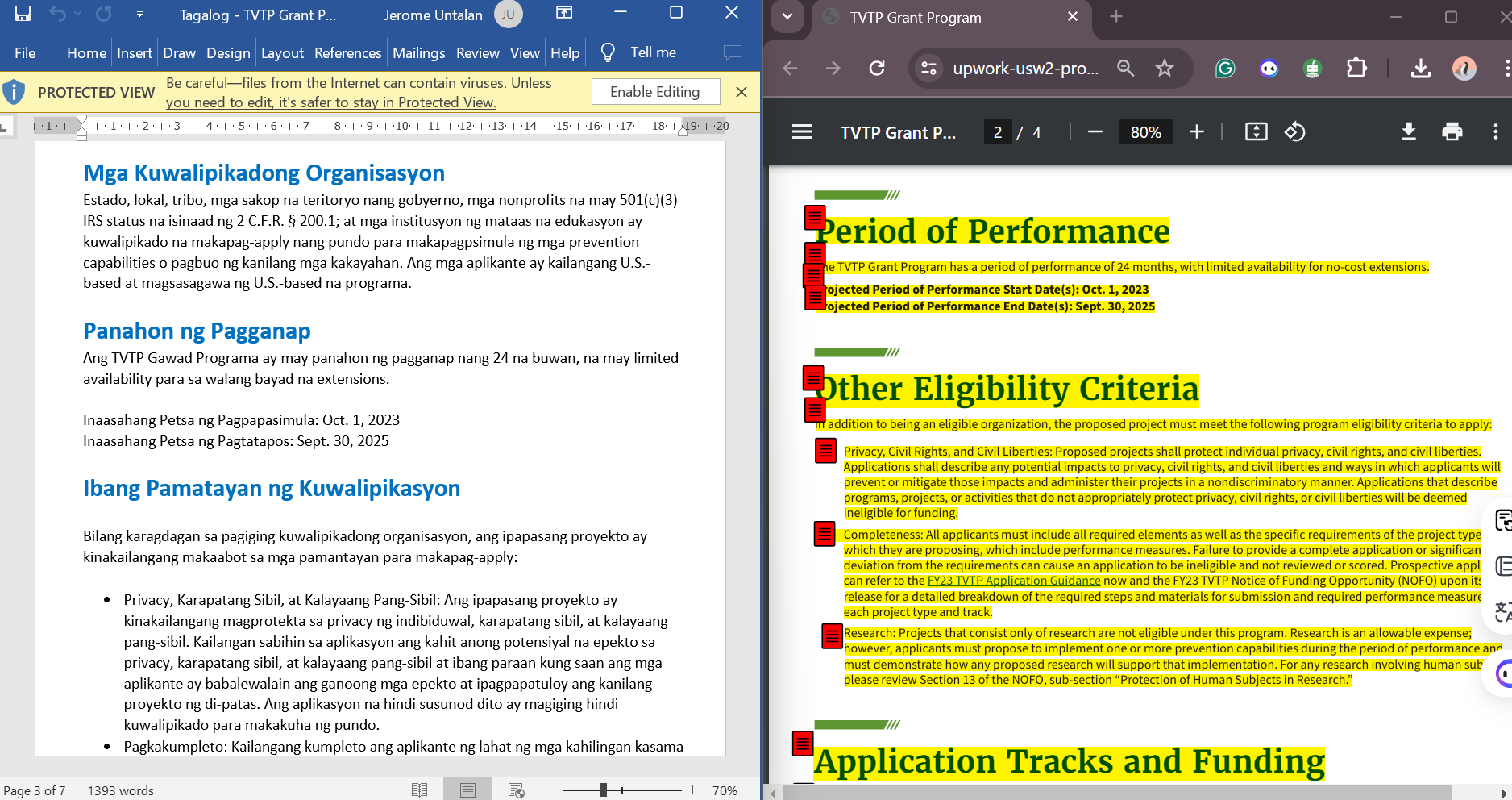Reload the page in Chrome

(877, 69)
